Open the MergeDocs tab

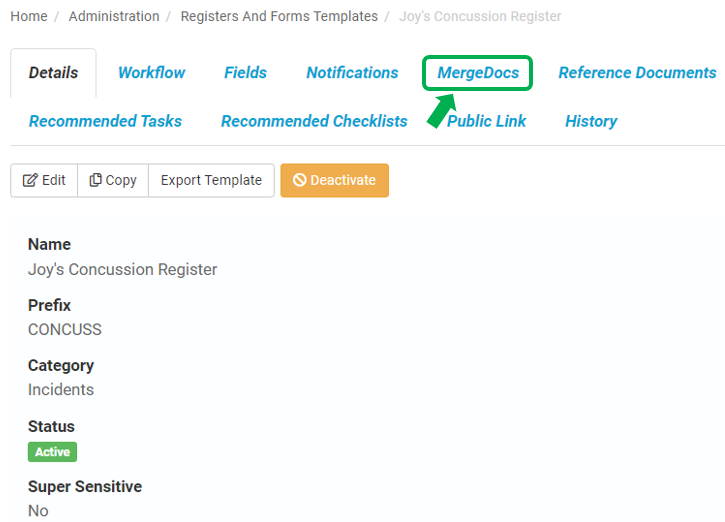pyautogui.click(x=478, y=73)
